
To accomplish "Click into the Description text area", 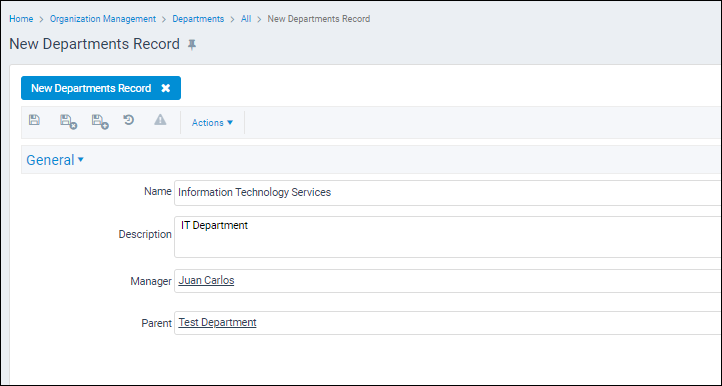I will [x=448, y=237].
